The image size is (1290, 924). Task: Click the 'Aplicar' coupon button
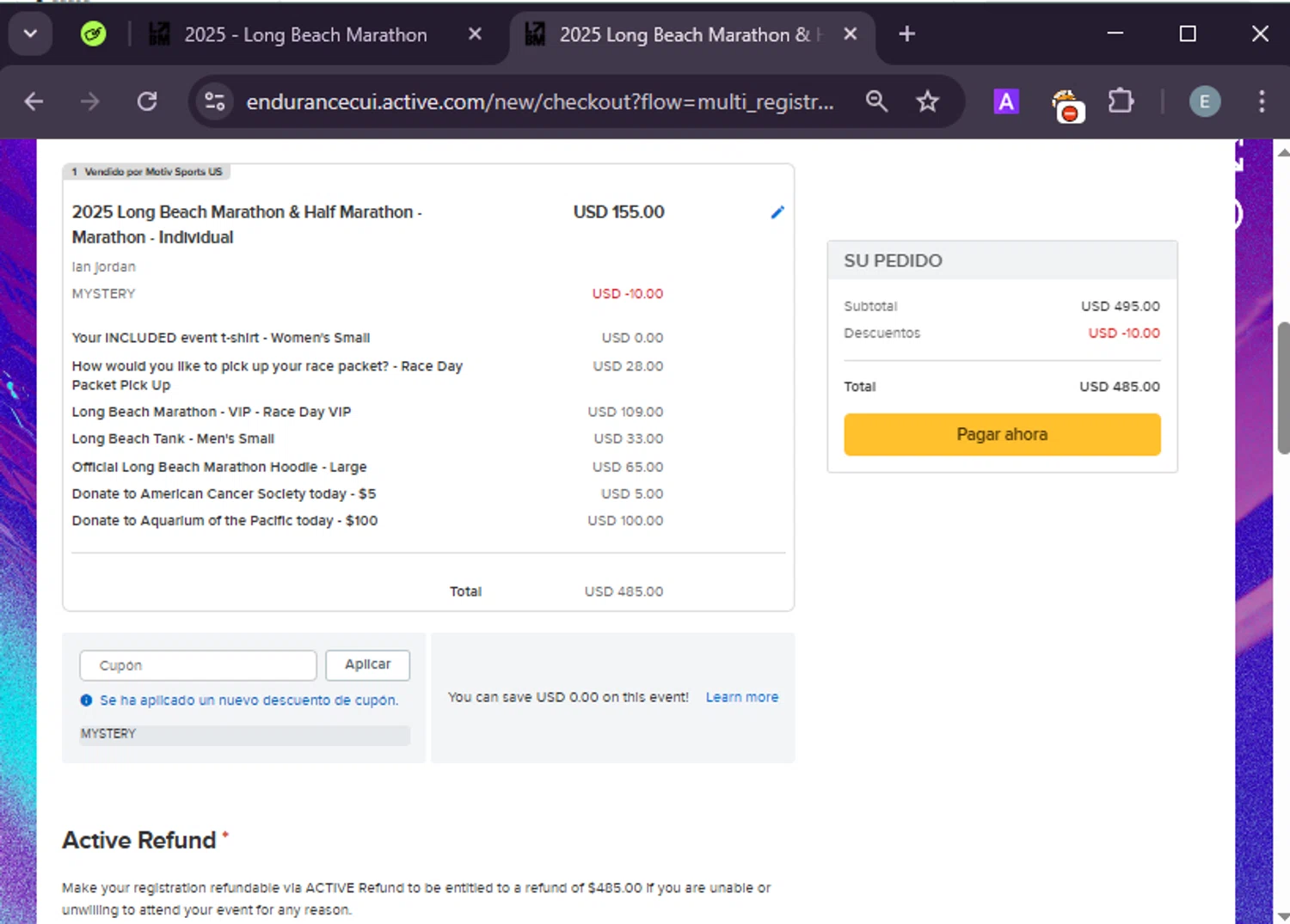pos(367,664)
